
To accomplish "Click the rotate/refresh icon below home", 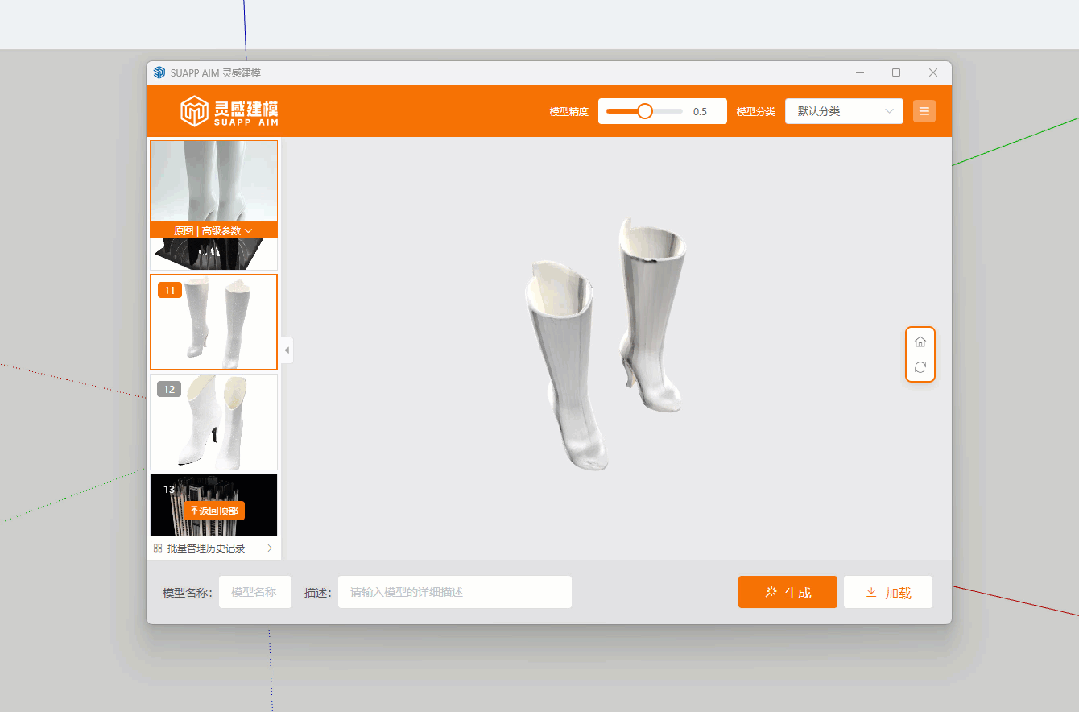I will [x=920, y=368].
